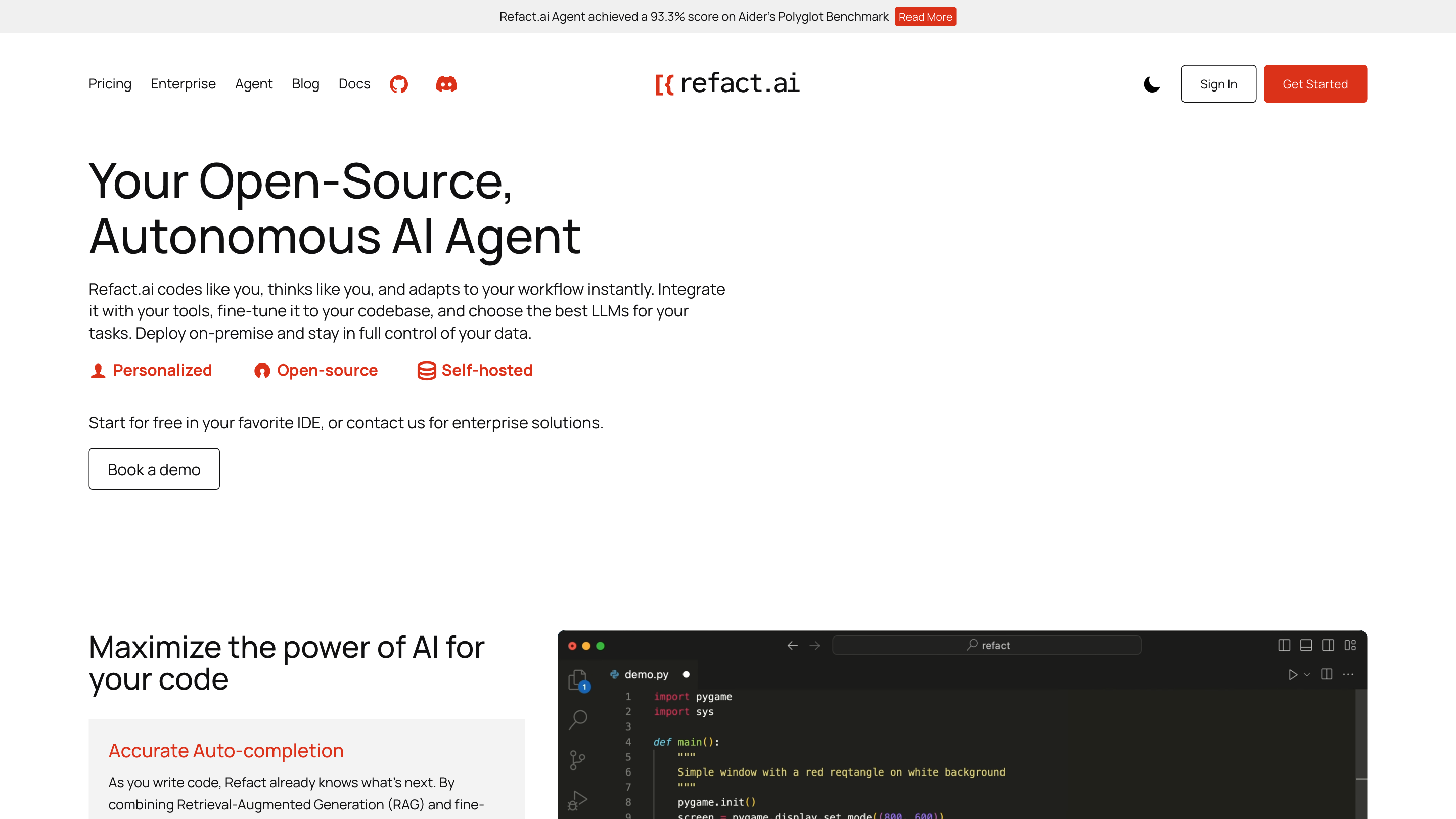Click the refact search field in the editor
The height and width of the screenshot is (819, 1456).
pos(986,645)
